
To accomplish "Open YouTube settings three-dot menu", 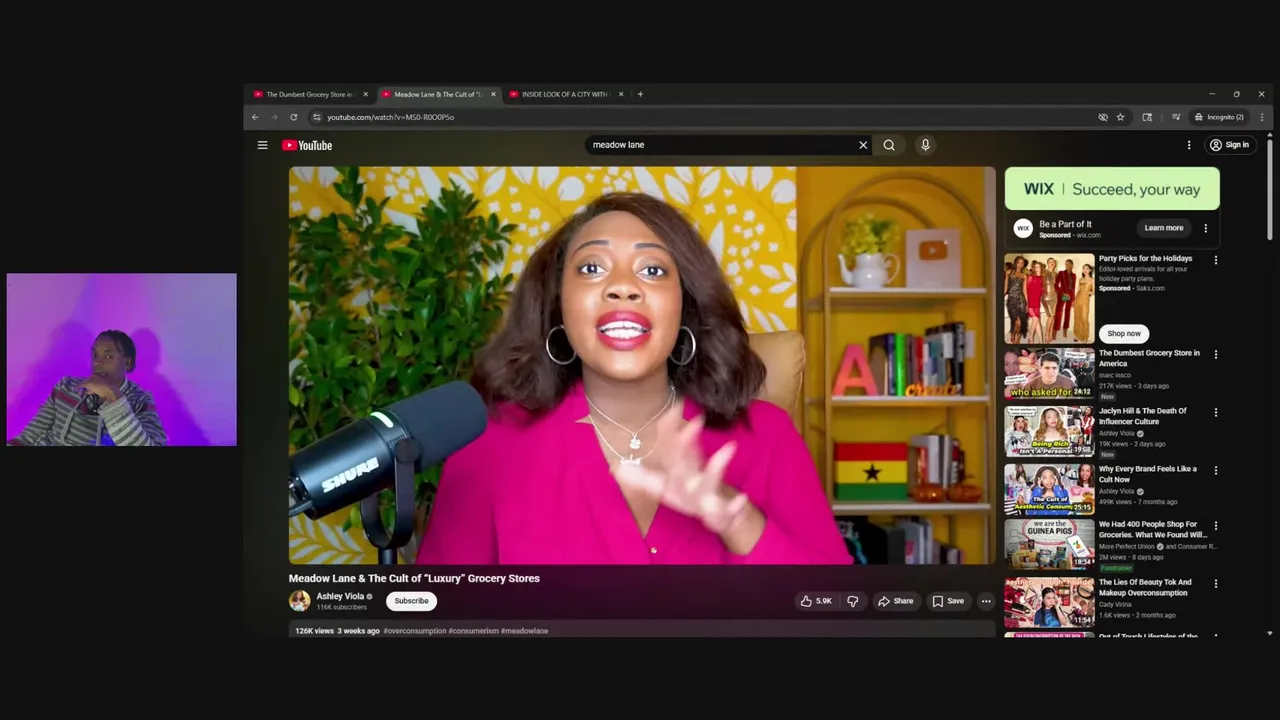I will point(1189,145).
